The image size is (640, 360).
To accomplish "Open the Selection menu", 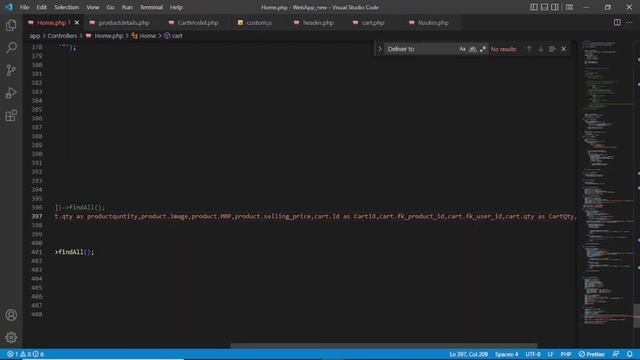I will pyautogui.click(x=67, y=7).
